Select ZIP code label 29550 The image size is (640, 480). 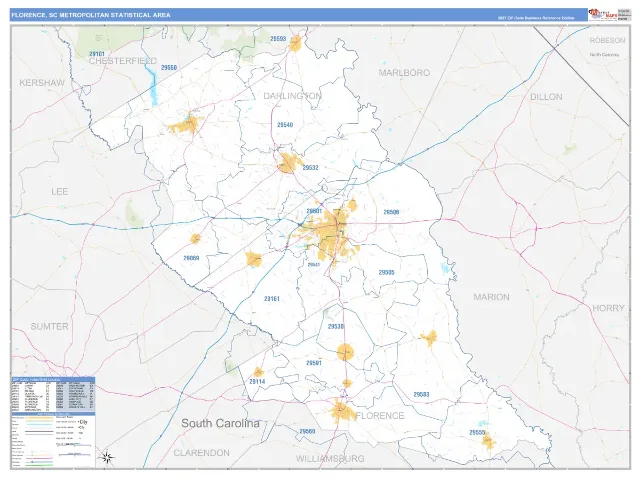tap(169, 67)
